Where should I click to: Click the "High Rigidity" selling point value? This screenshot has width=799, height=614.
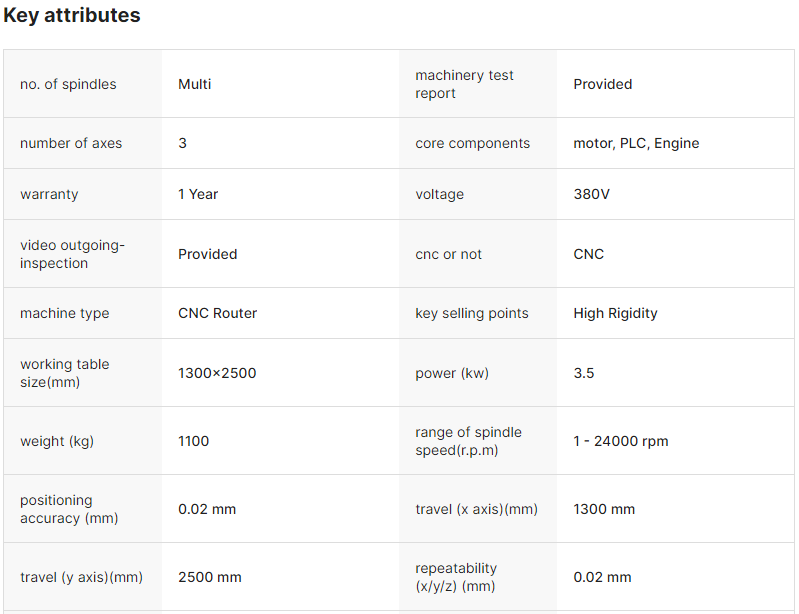click(615, 313)
